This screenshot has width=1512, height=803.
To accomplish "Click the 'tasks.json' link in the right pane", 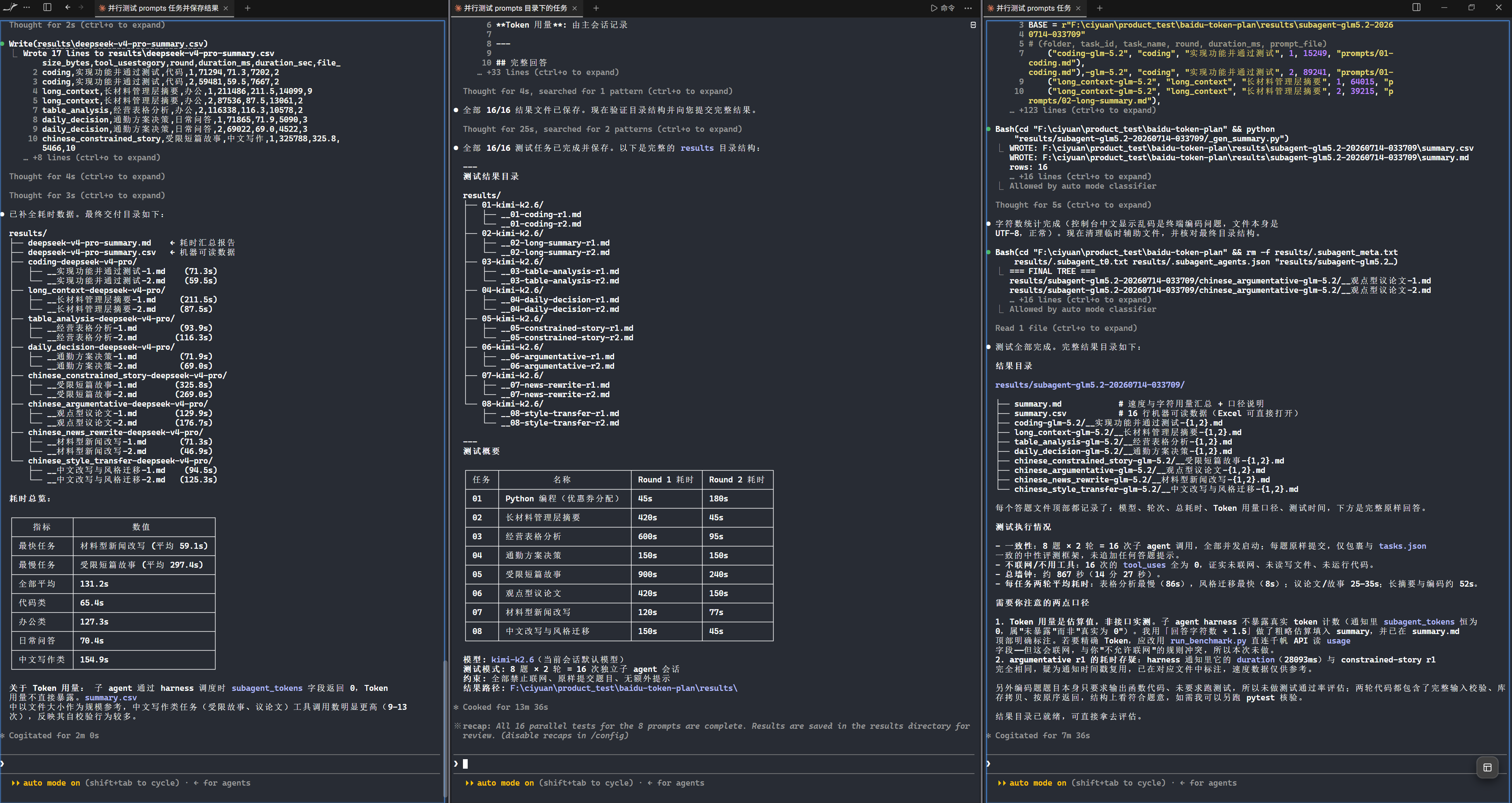I will point(1402,546).
